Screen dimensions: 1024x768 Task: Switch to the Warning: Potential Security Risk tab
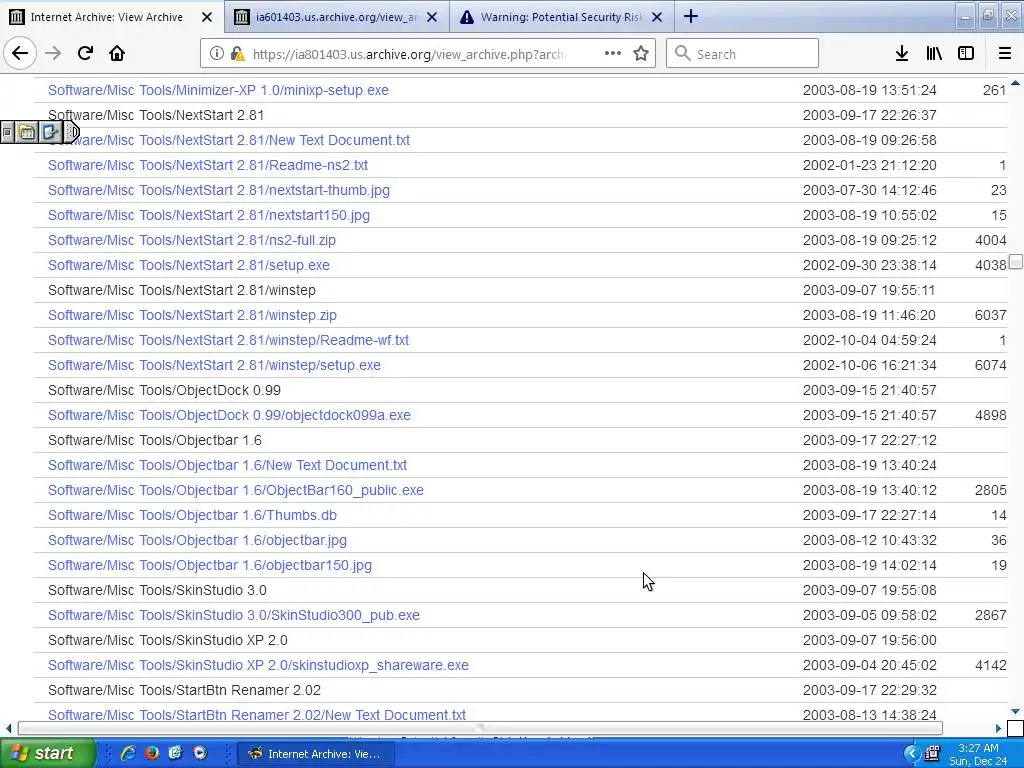click(562, 17)
